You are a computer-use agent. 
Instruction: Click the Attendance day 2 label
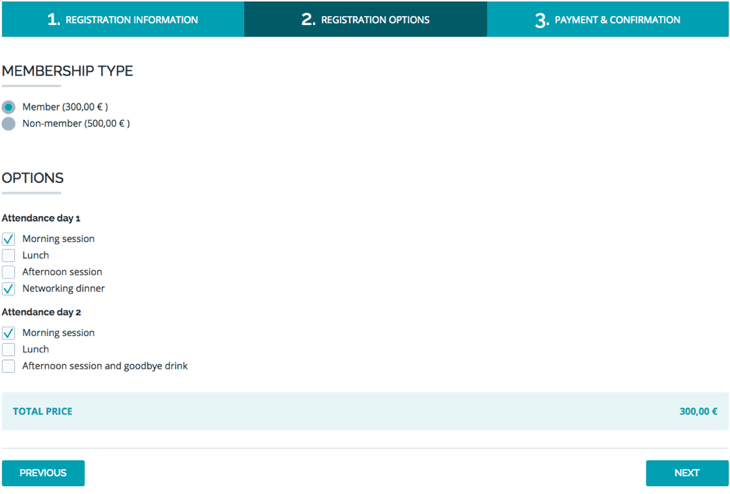(x=41, y=312)
